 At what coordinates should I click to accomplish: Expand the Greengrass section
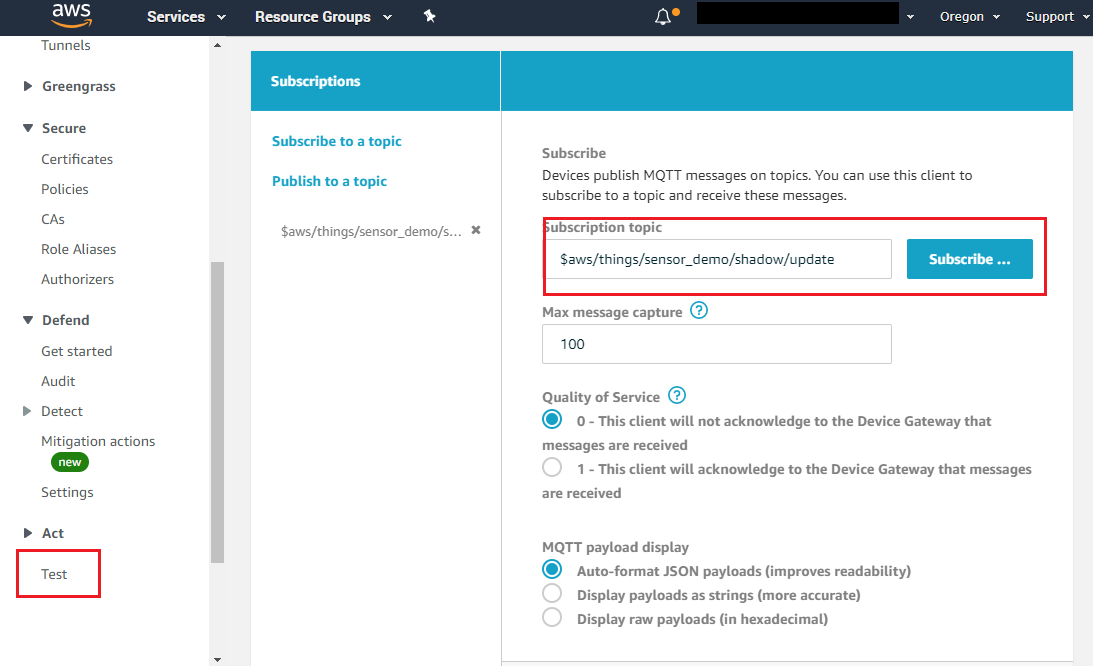[28, 86]
